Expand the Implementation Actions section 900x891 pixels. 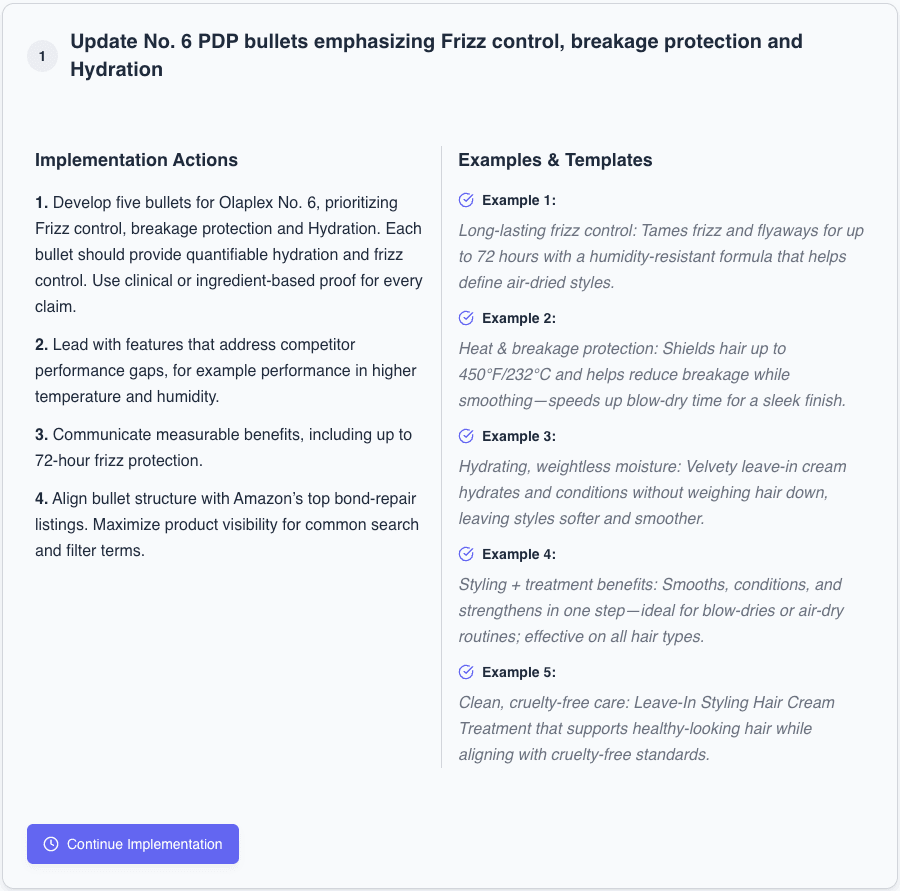(136, 159)
